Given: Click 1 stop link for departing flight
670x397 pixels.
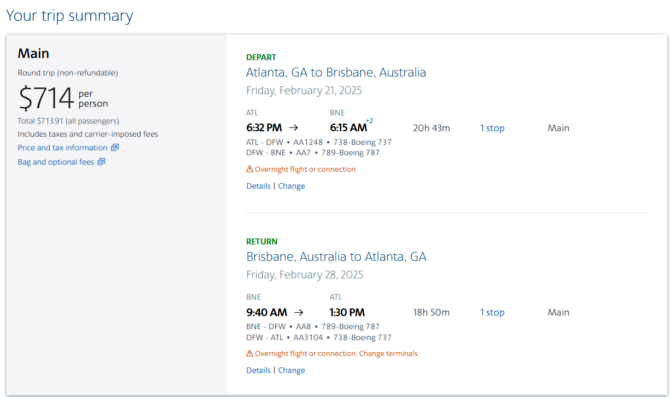Looking at the screenshot, I should [x=492, y=128].
